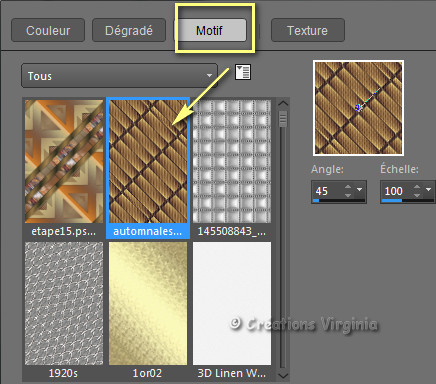
Task: Click the 1or02 name label
Action: 147,373
